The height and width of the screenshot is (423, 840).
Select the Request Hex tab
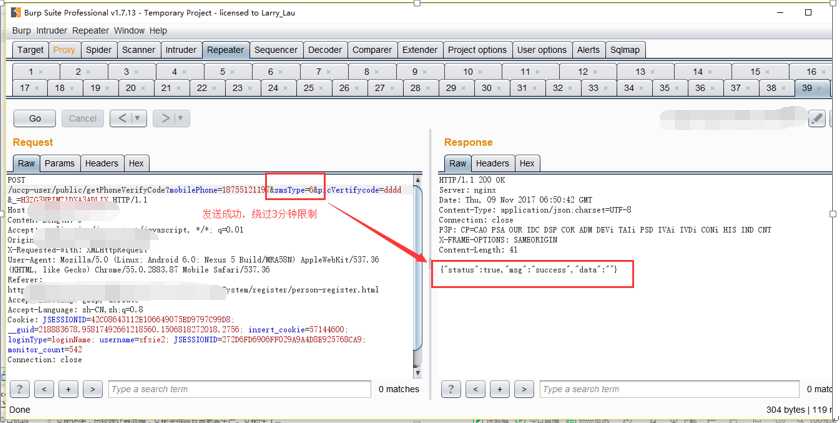[x=136, y=163]
